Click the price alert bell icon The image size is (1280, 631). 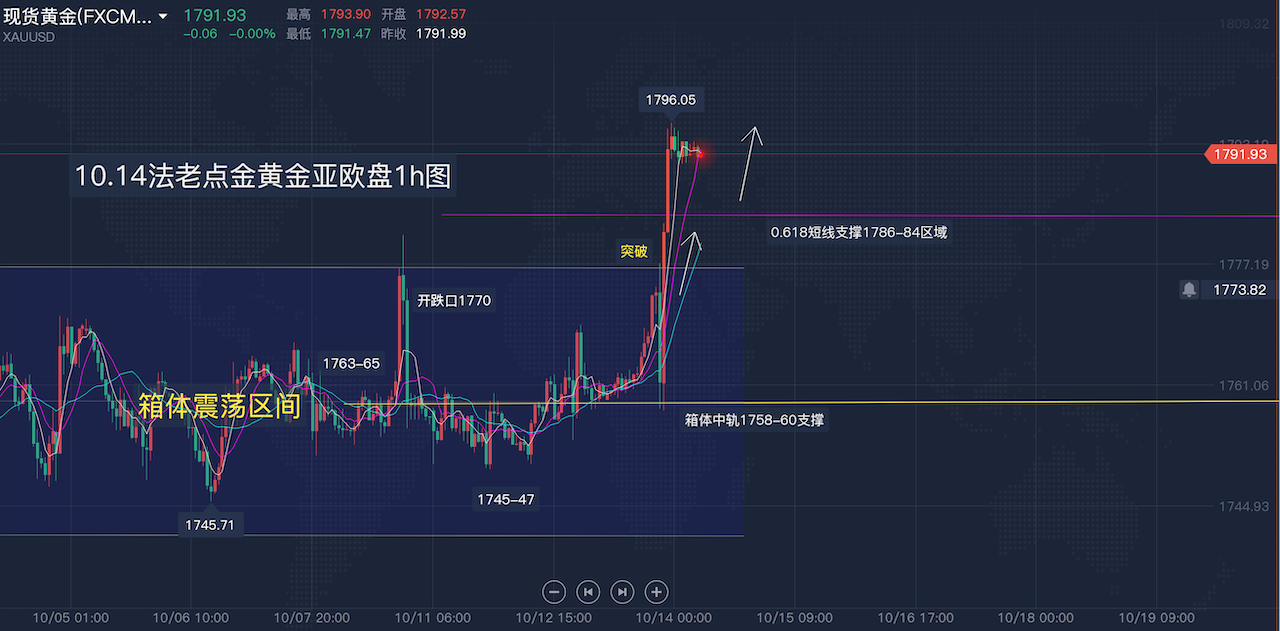(1188, 289)
